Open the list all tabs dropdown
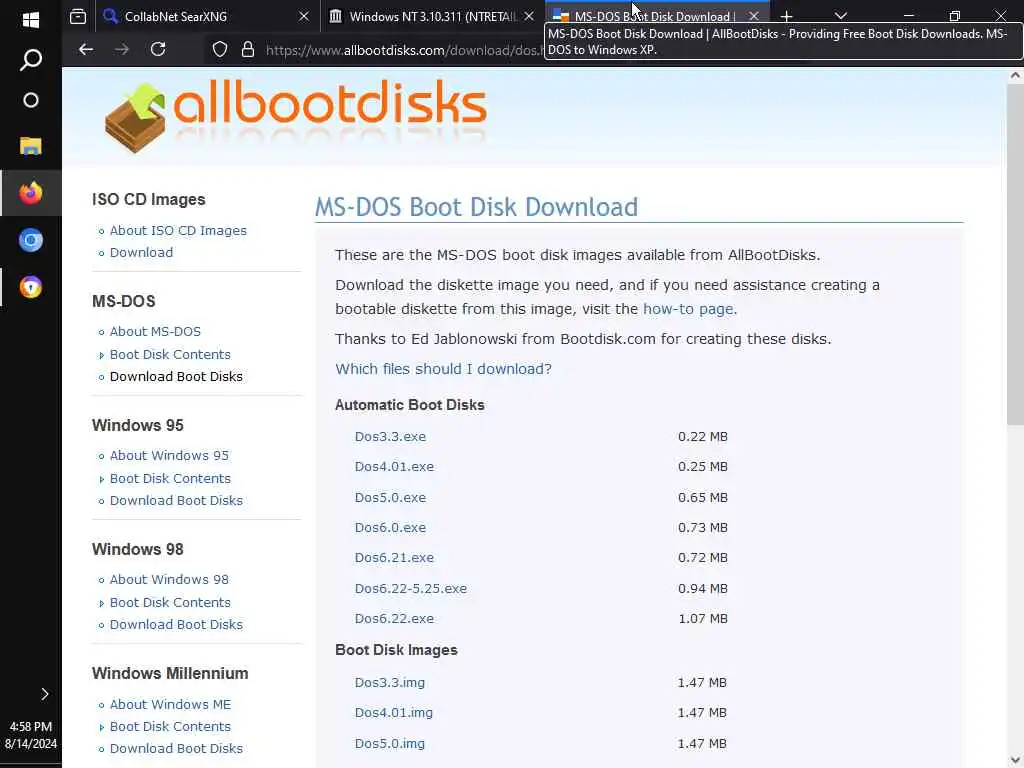1024x768 pixels. point(840,16)
